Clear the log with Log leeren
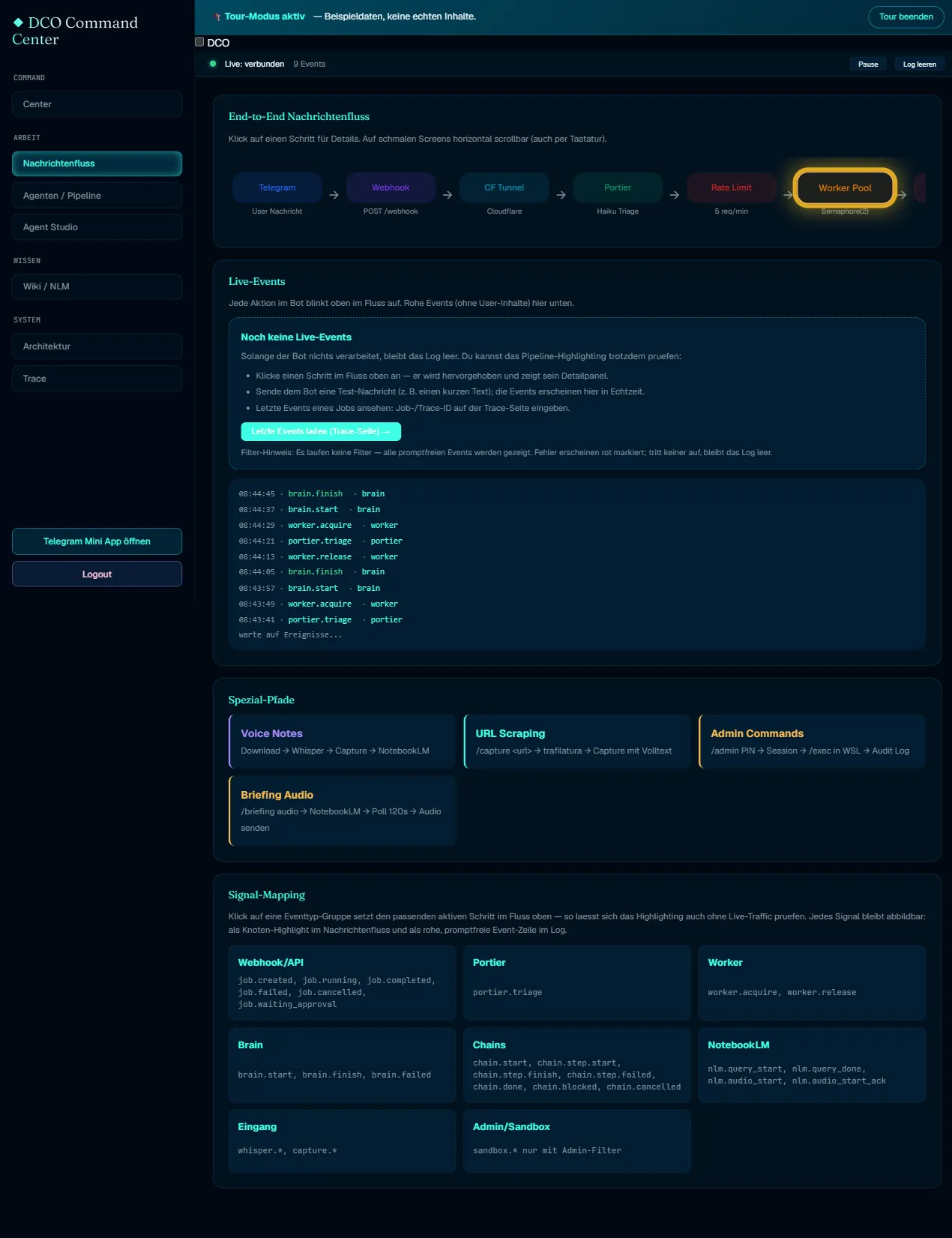 (x=919, y=64)
